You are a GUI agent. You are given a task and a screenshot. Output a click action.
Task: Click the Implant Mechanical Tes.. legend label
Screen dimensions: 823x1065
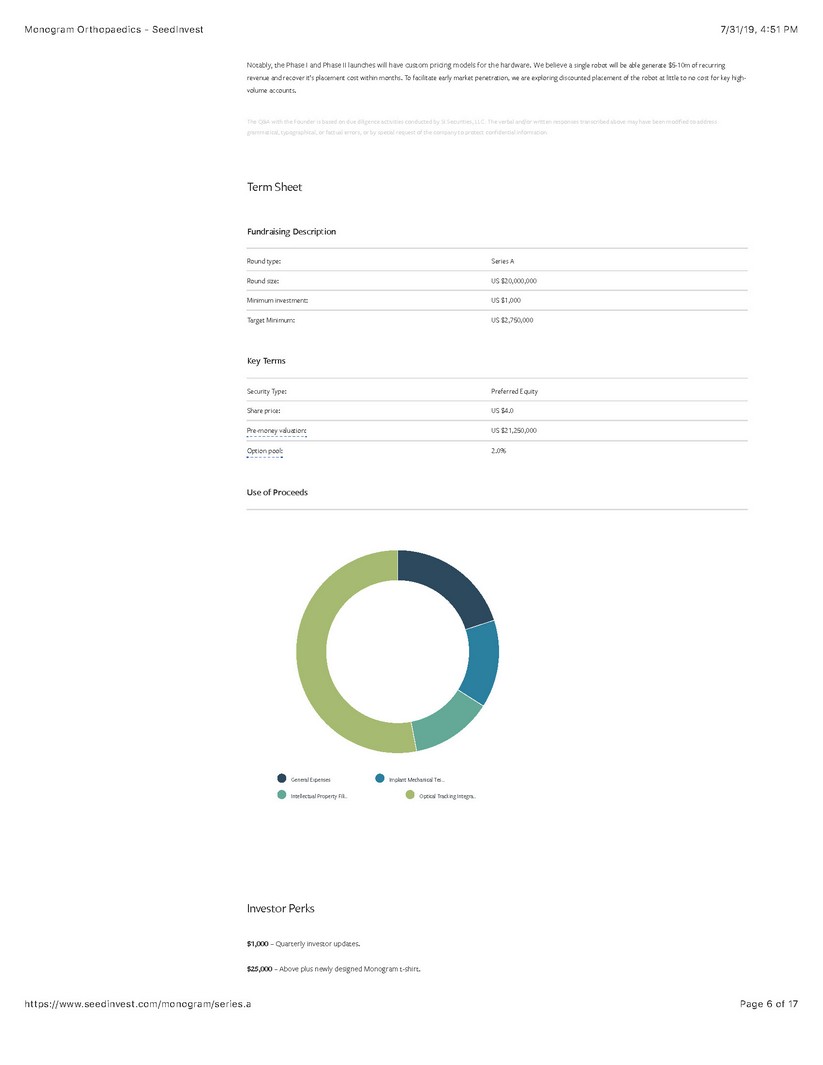pyautogui.click(x=417, y=779)
